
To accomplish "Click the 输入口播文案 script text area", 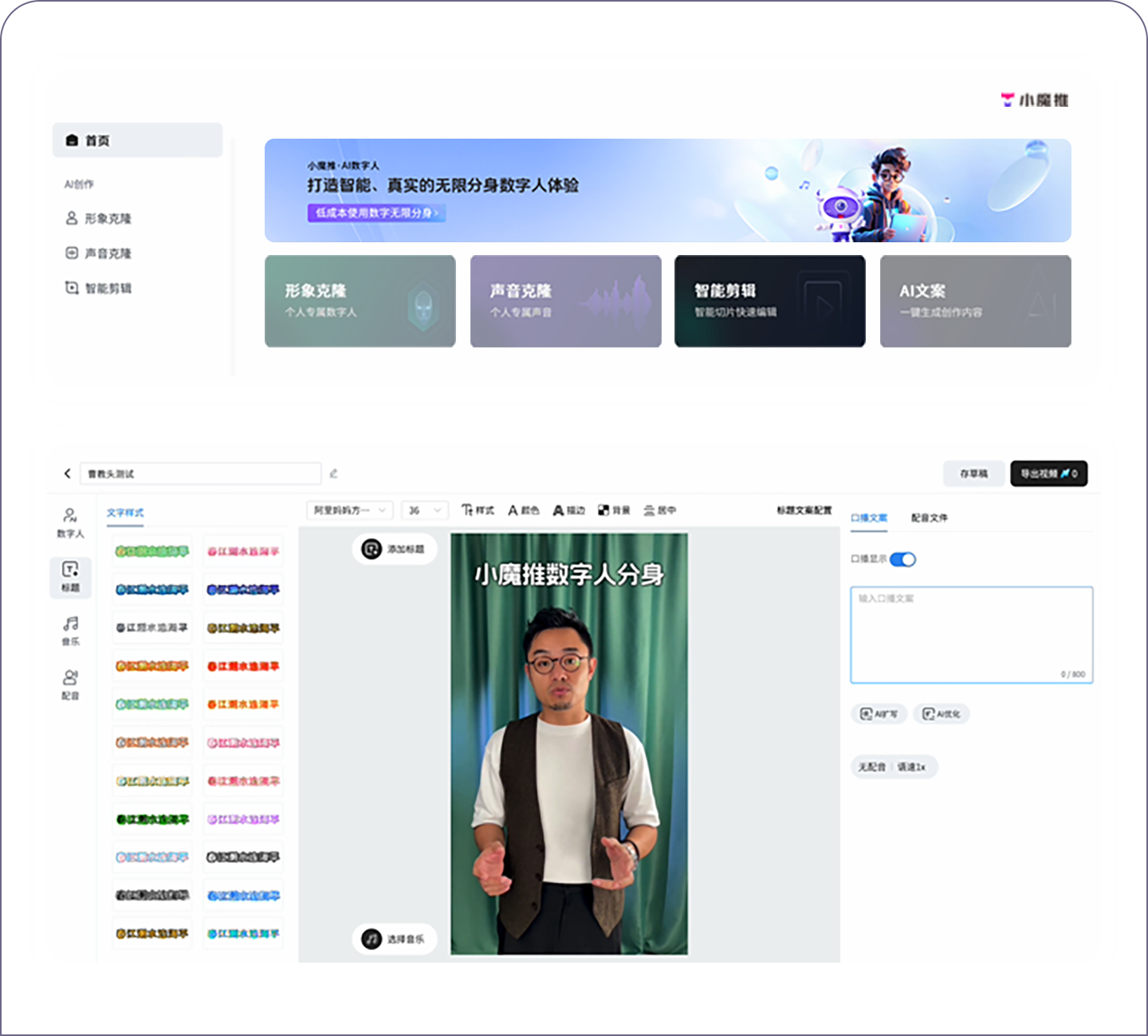I will [971, 634].
